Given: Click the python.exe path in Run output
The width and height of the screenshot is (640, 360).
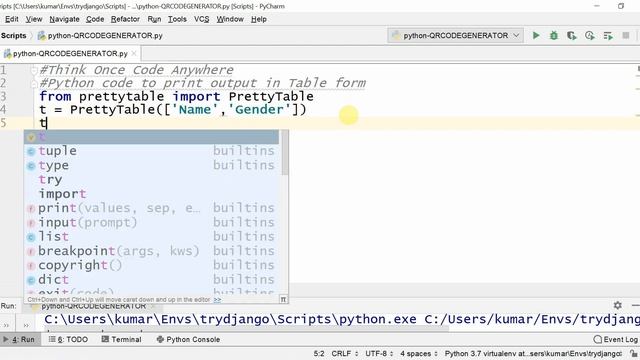Looking at the screenshot, I should (x=230, y=319).
